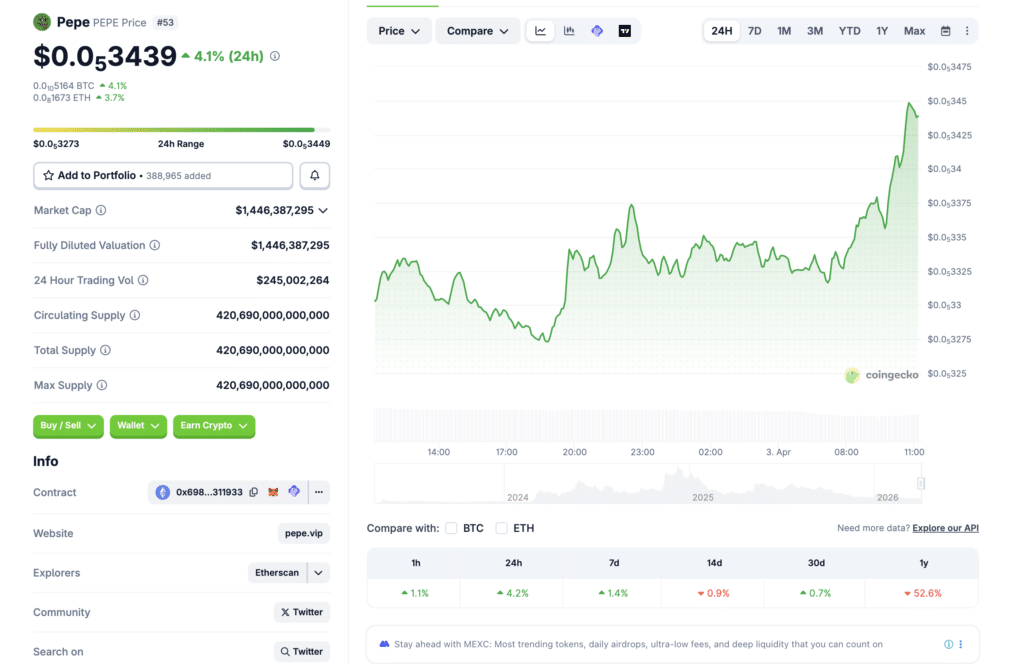The width and height of the screenshot is (1024, 664).
Task: Click the star in Add to Portfolio
Action: tap(48, 176)
